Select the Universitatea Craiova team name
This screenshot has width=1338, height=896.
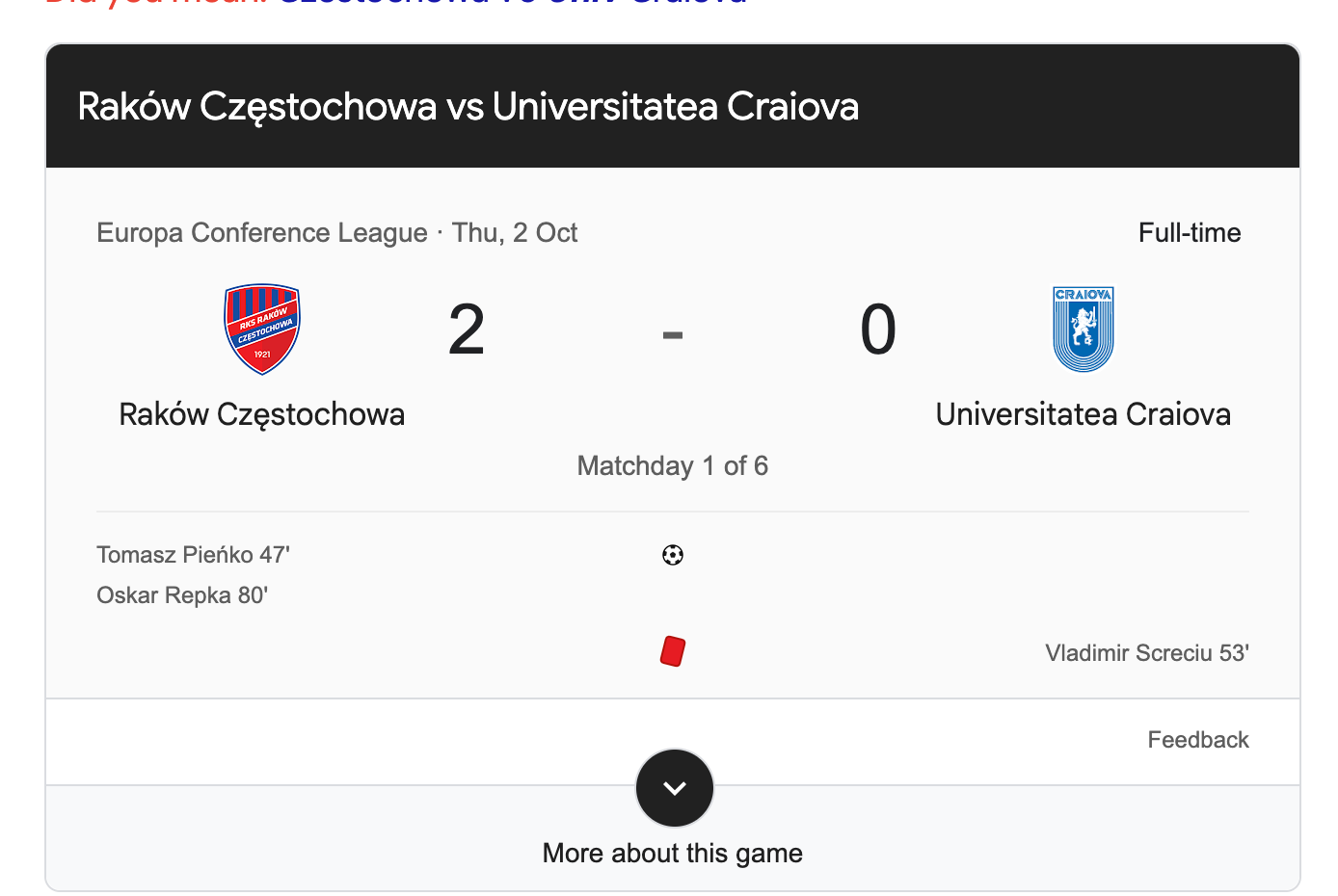(x=1083, y=414)
